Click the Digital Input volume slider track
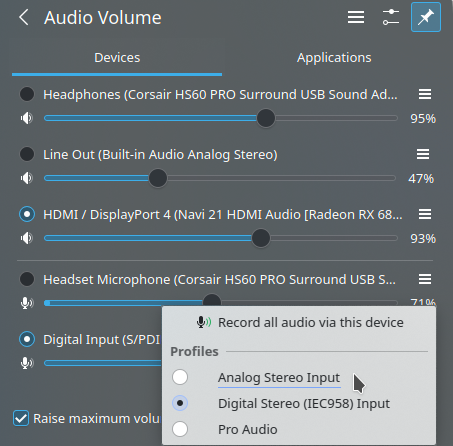The image size is (453, 446). [103, 363]
